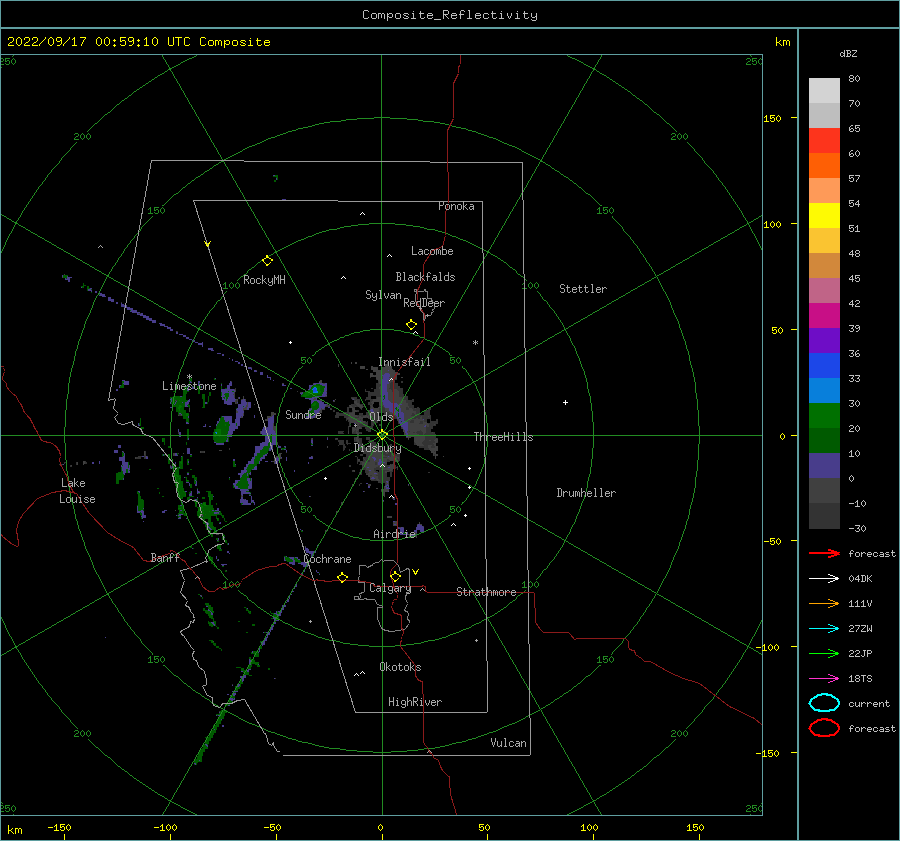Click the white 04DK arrow legend icon
Image resolution: width=900 pixels, height=841 pixels.
click(824, 578)
